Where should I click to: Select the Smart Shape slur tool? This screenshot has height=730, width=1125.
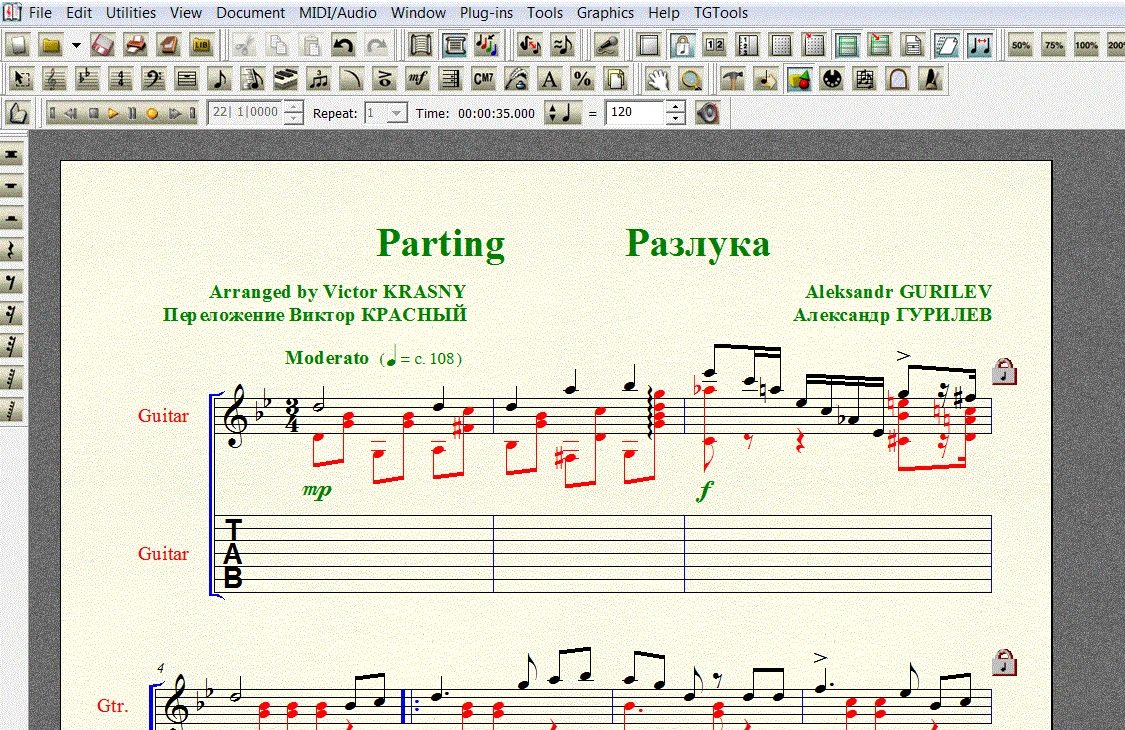click(x=352, y=79)
